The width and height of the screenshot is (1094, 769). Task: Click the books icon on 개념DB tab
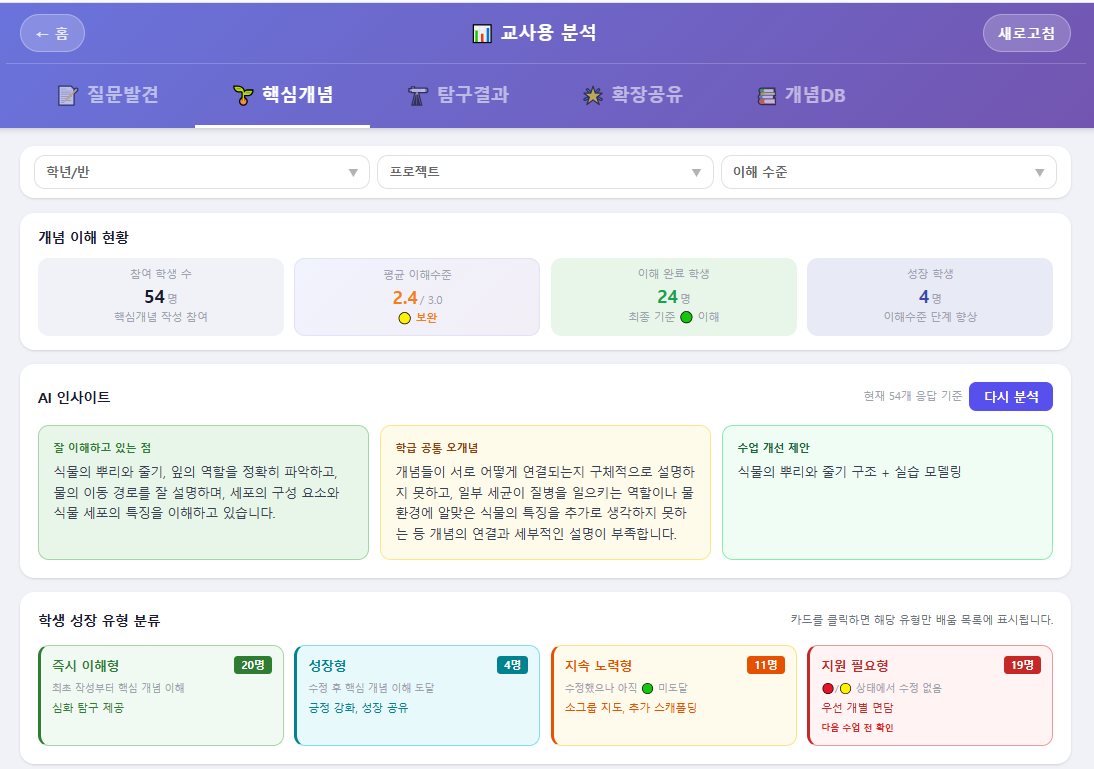(767, 95)
